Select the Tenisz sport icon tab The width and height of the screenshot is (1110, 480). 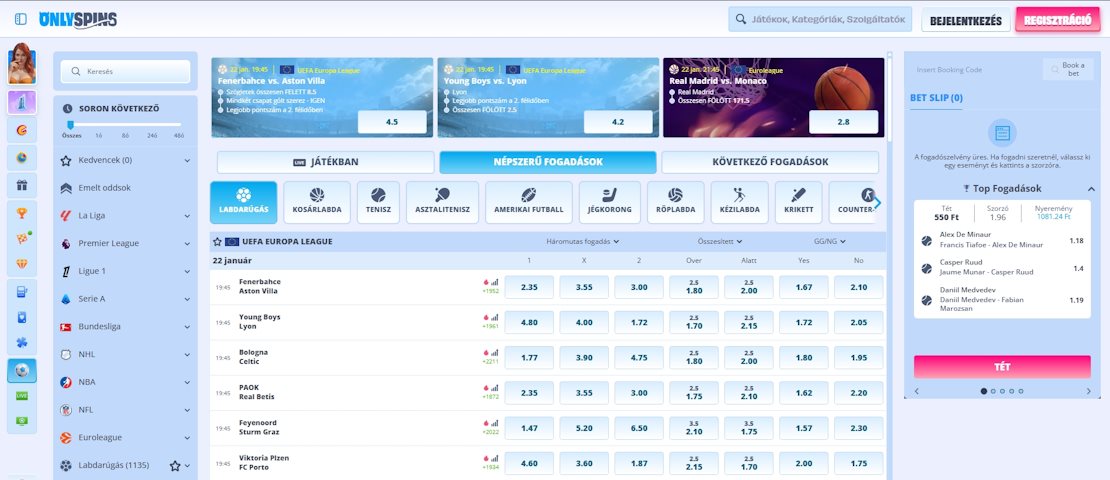pos(378,202)
